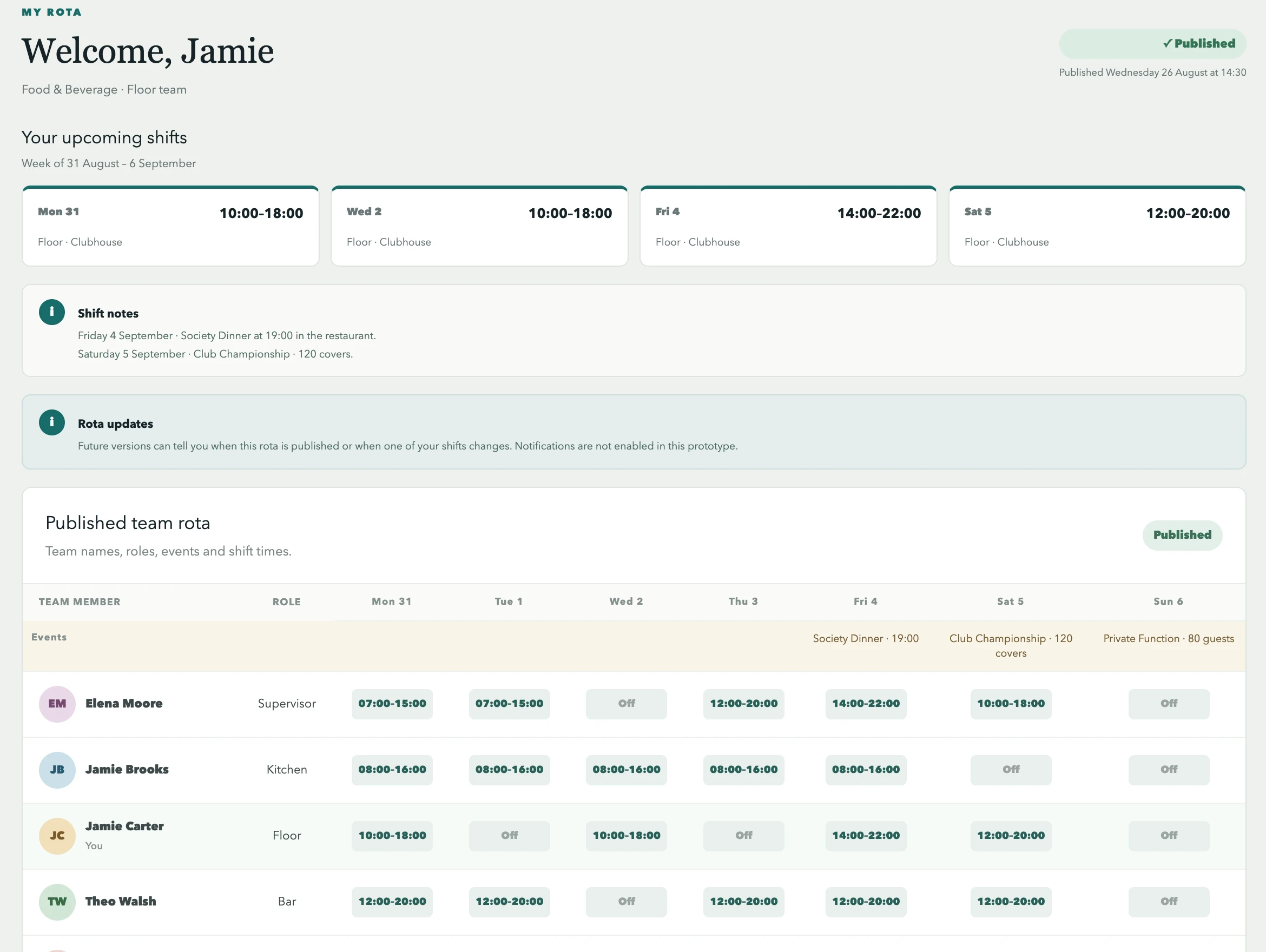
Task: Click Jamie Carter's Tuesday Off cell
Action: pyautogui.click(x=510, y=836)
